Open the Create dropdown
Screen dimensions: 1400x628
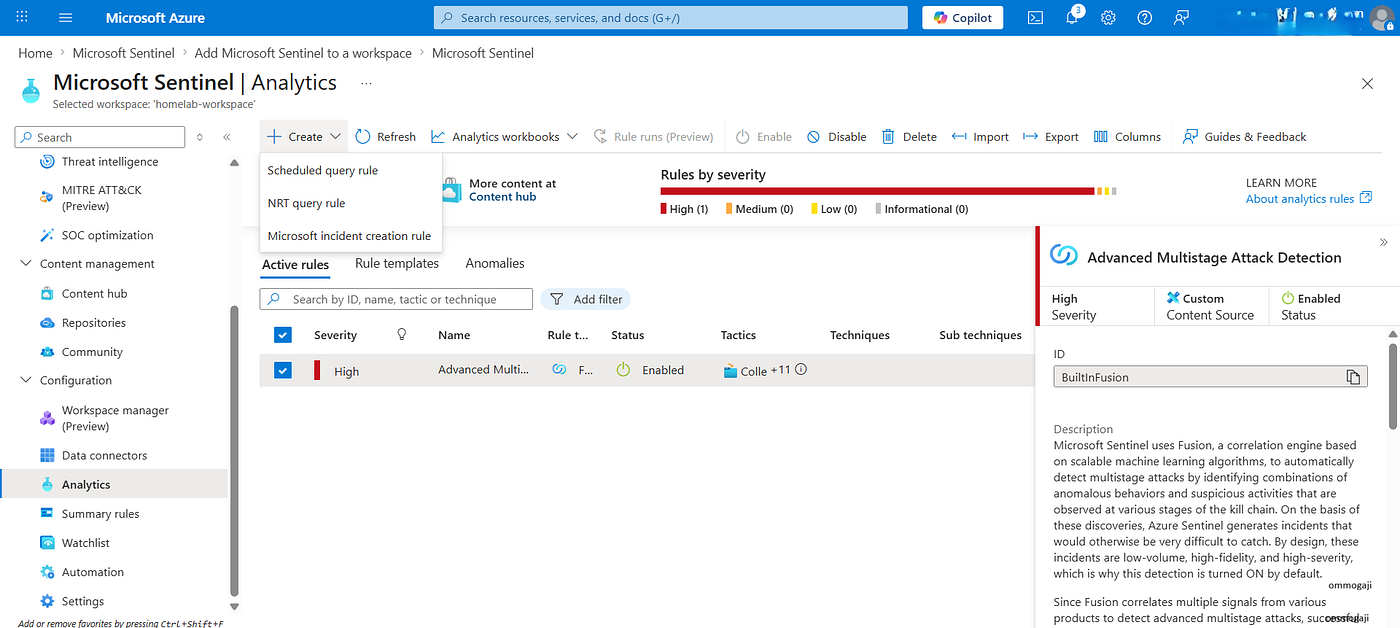pos(304,137)
